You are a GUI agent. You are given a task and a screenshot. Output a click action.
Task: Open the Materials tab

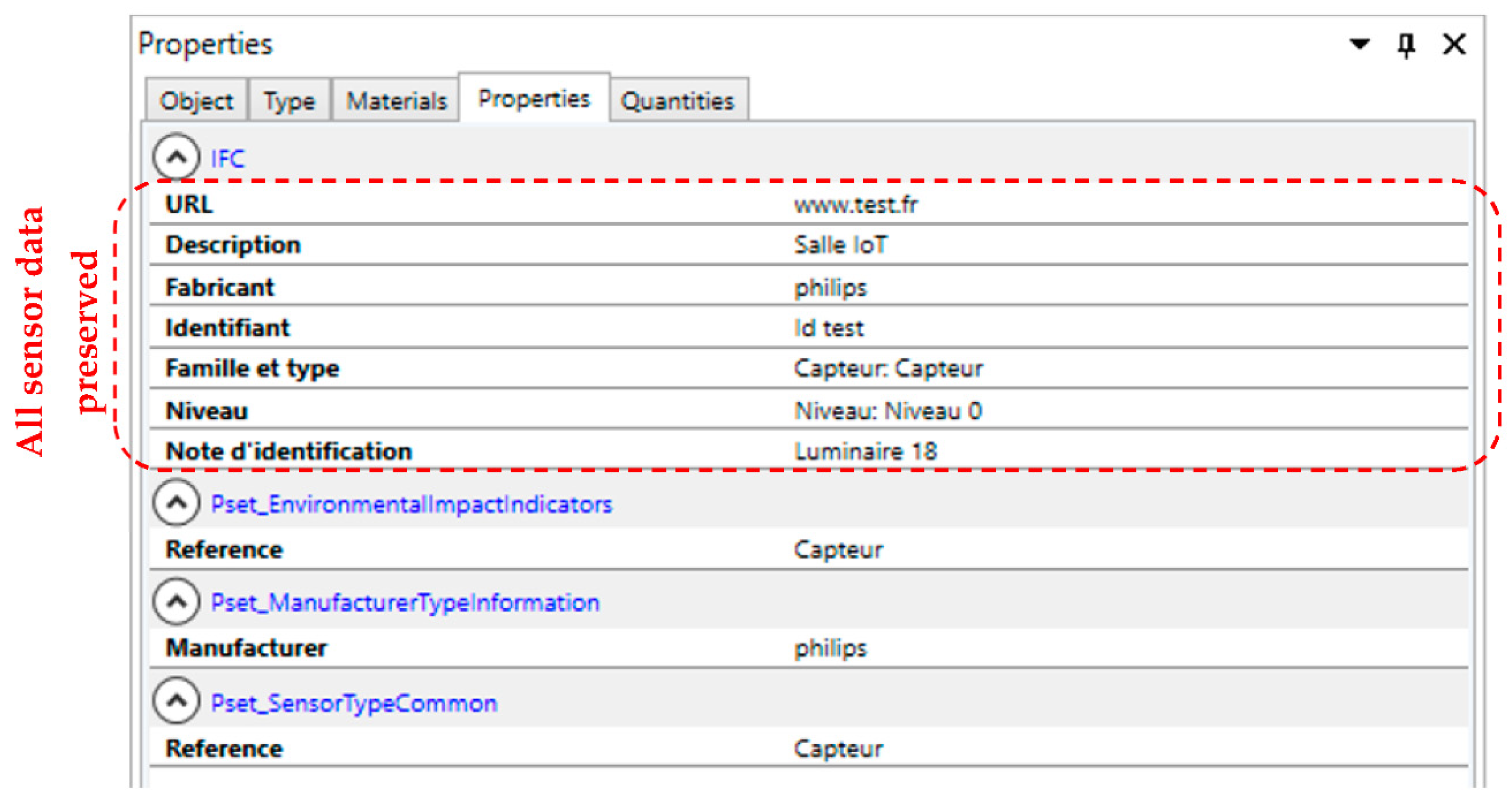pyautogui.click(x=396, y=101)
